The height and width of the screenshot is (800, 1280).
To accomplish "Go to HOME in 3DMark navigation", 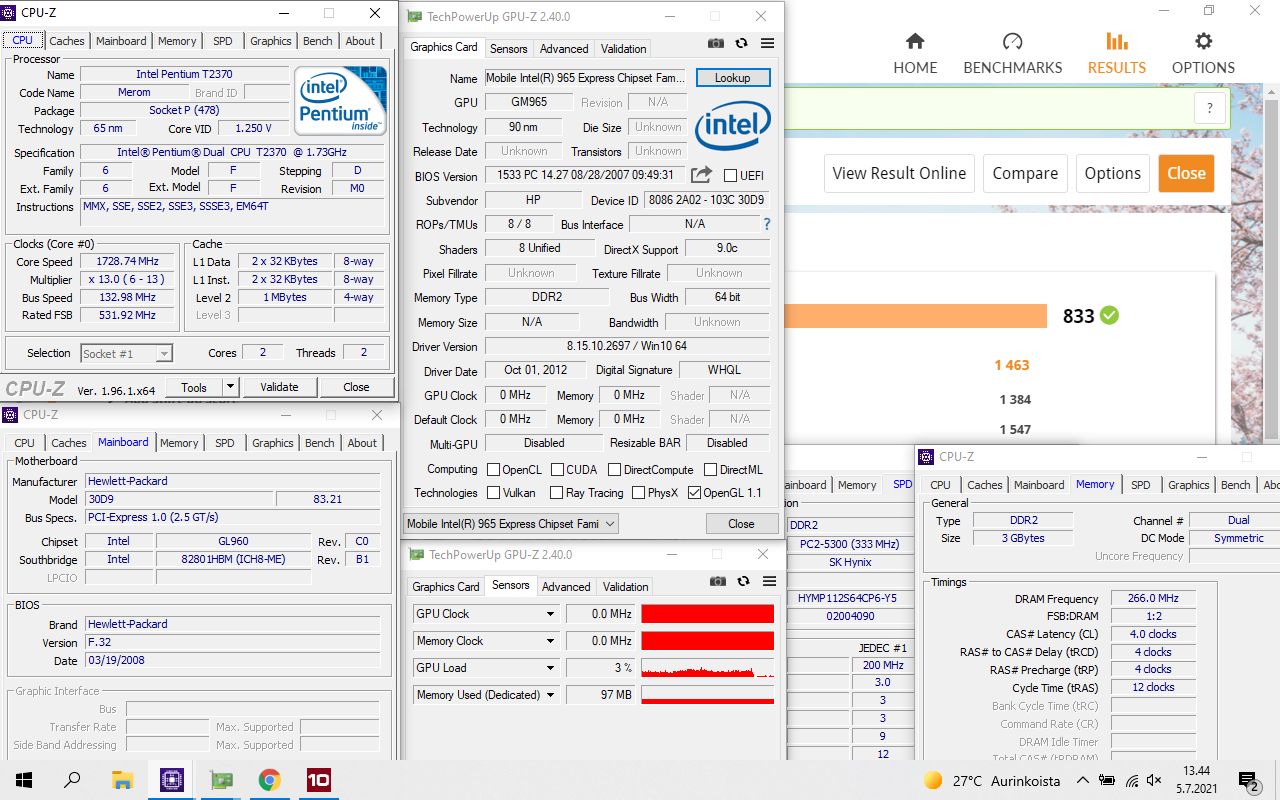I will point(915,54).
